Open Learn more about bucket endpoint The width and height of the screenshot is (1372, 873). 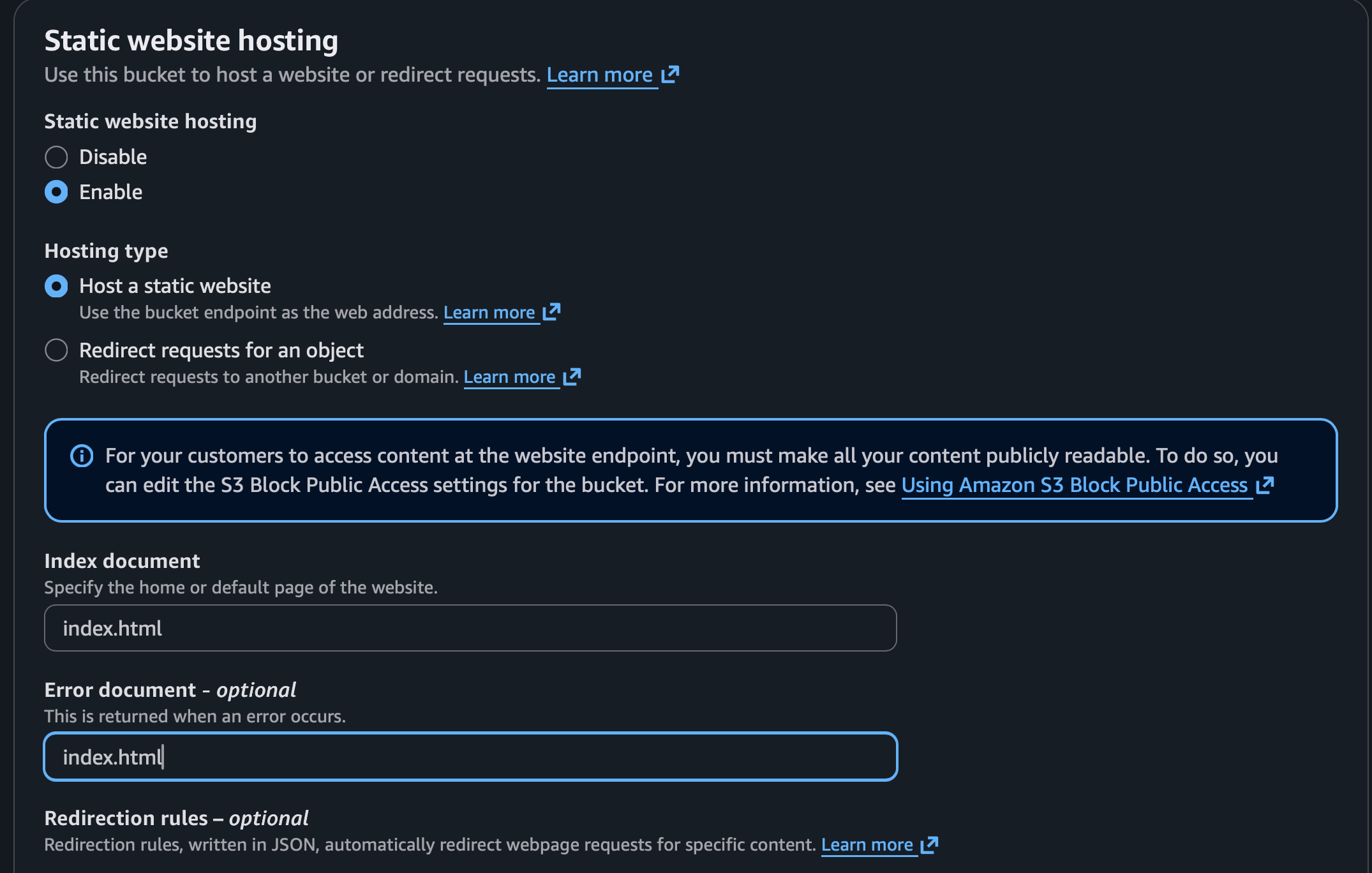coord(489,313)
